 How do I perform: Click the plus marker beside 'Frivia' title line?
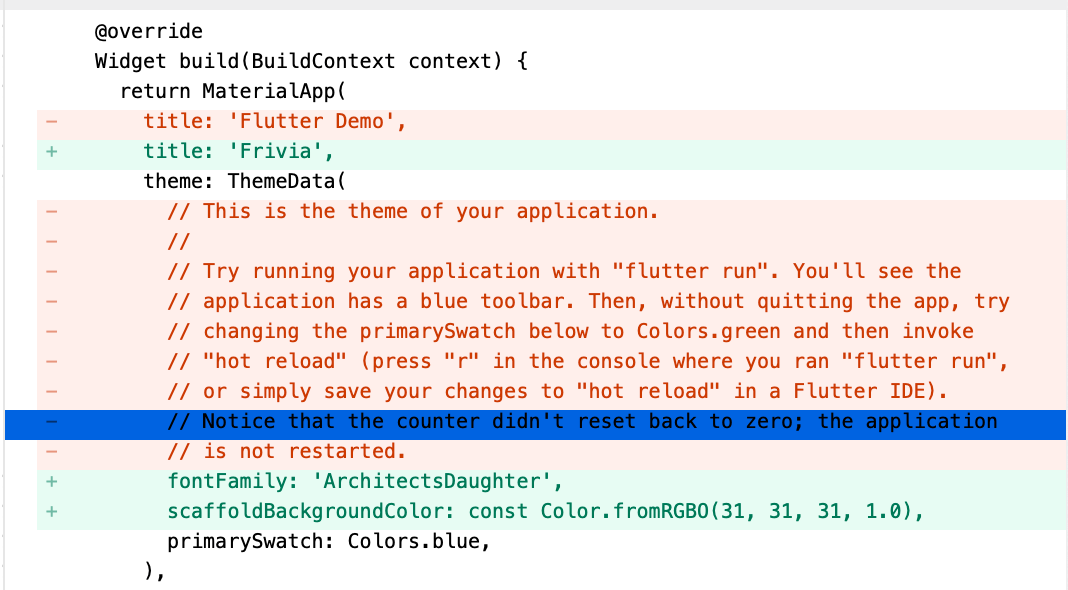pyautogui.click(x=51, y=152)
